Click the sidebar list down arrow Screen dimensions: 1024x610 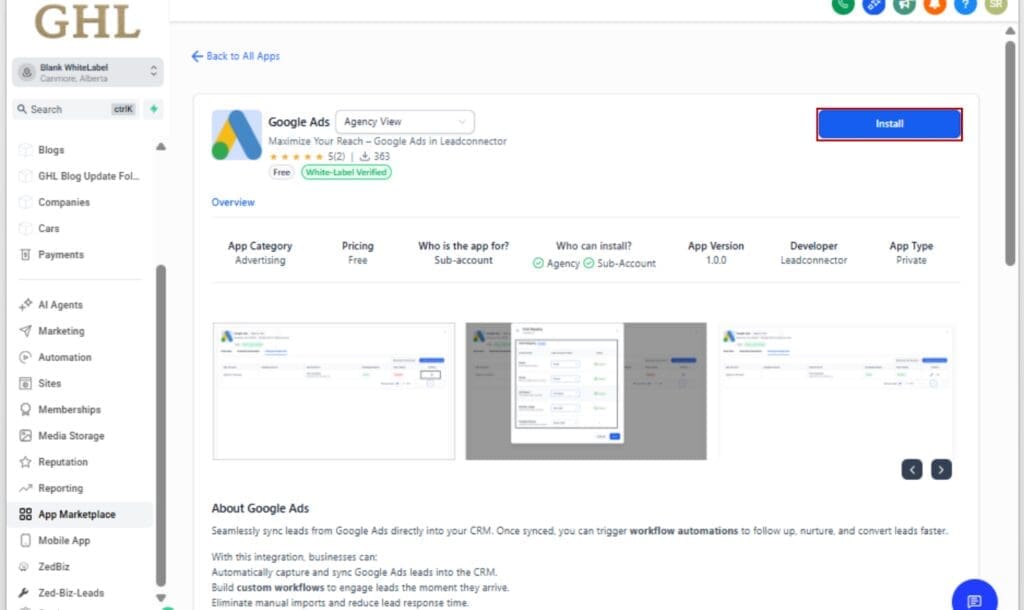[161, 598]
